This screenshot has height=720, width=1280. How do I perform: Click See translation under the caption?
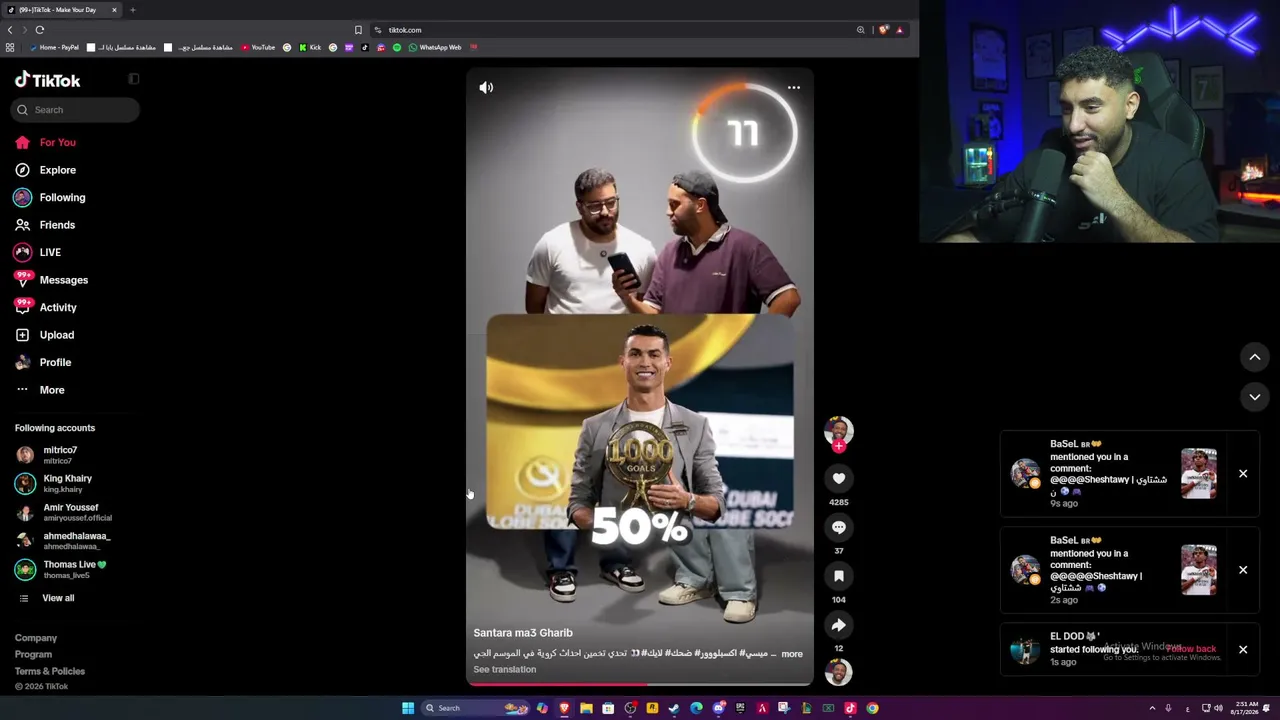click(x=505, y=670)
